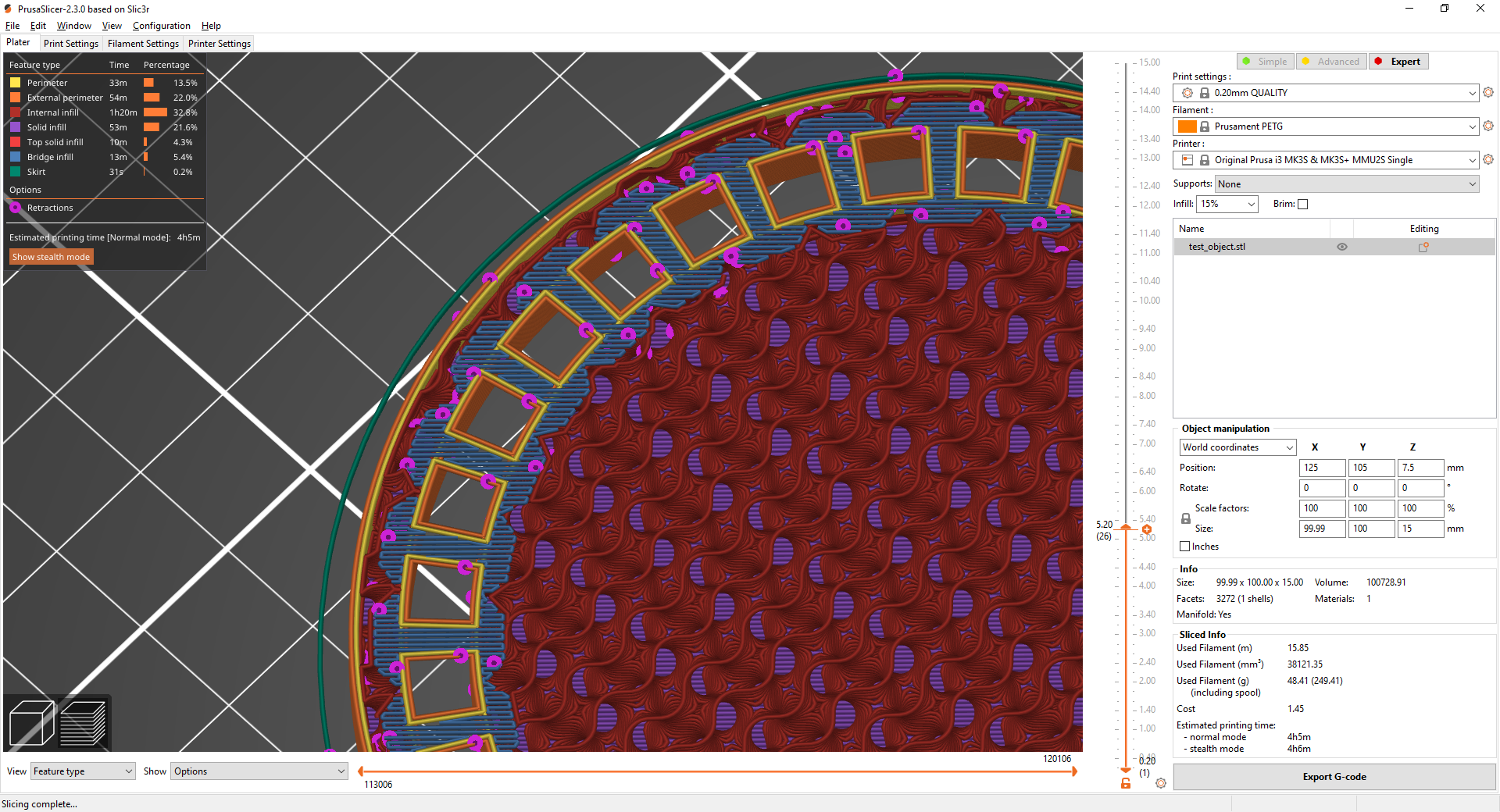Screen dimensions: 1500x812
Task: Open the Show Options dropdown
Action: [x=259, y=771]
